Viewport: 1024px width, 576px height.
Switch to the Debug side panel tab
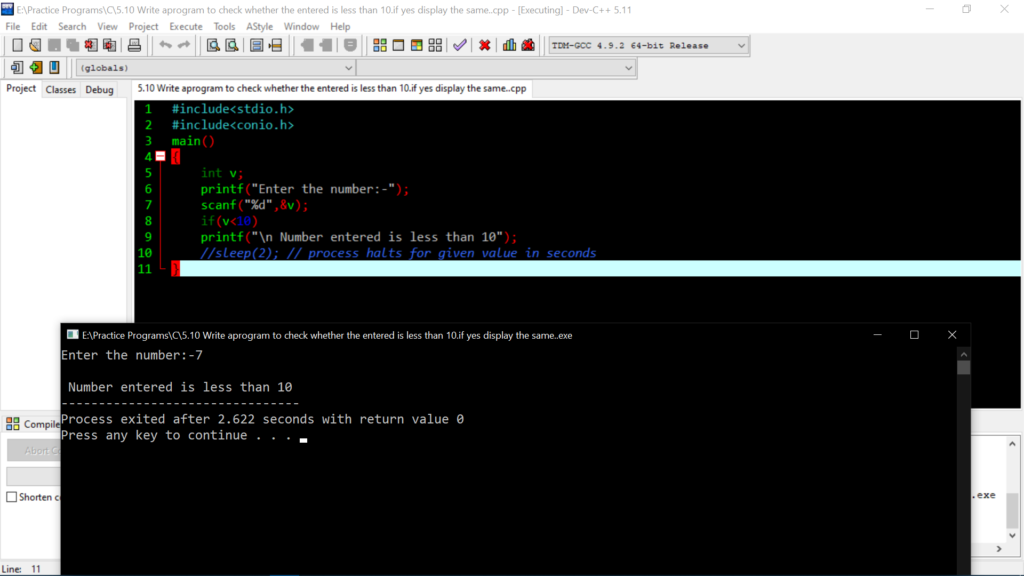(x=99, y=90)
